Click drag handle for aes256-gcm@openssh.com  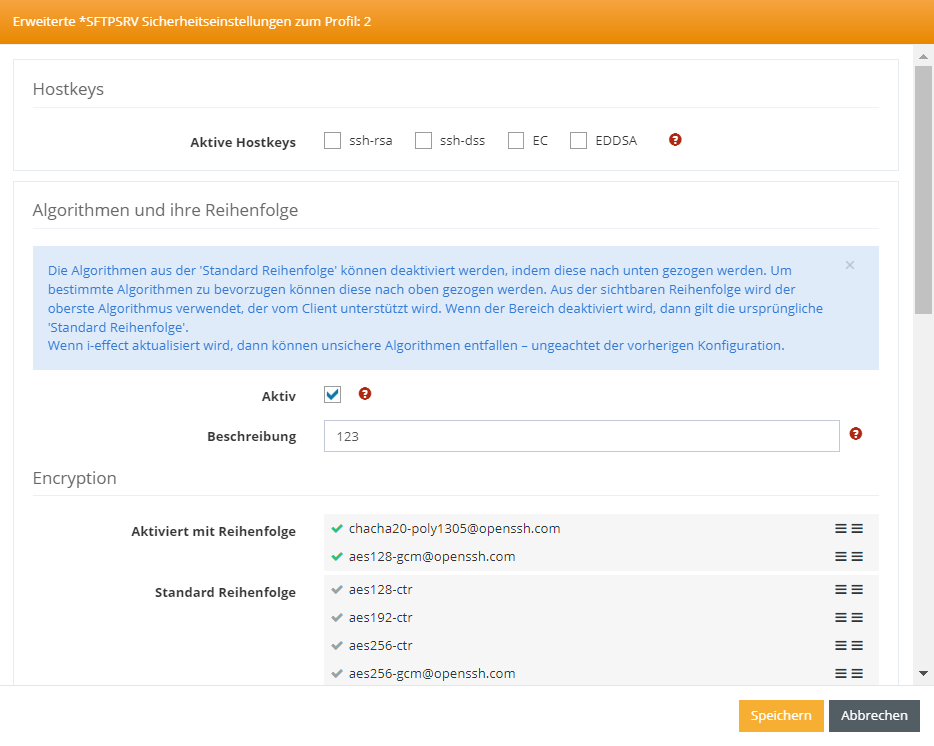849,674
